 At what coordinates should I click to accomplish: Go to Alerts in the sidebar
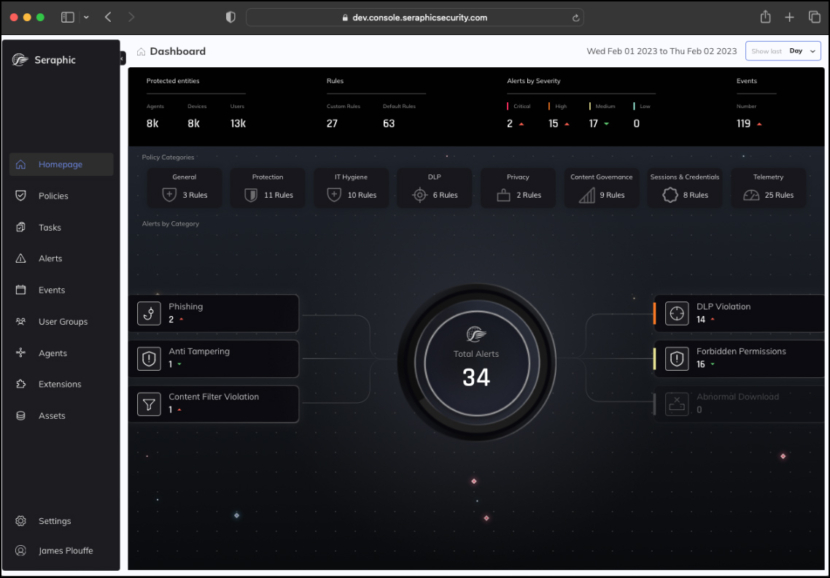point(61,259)
